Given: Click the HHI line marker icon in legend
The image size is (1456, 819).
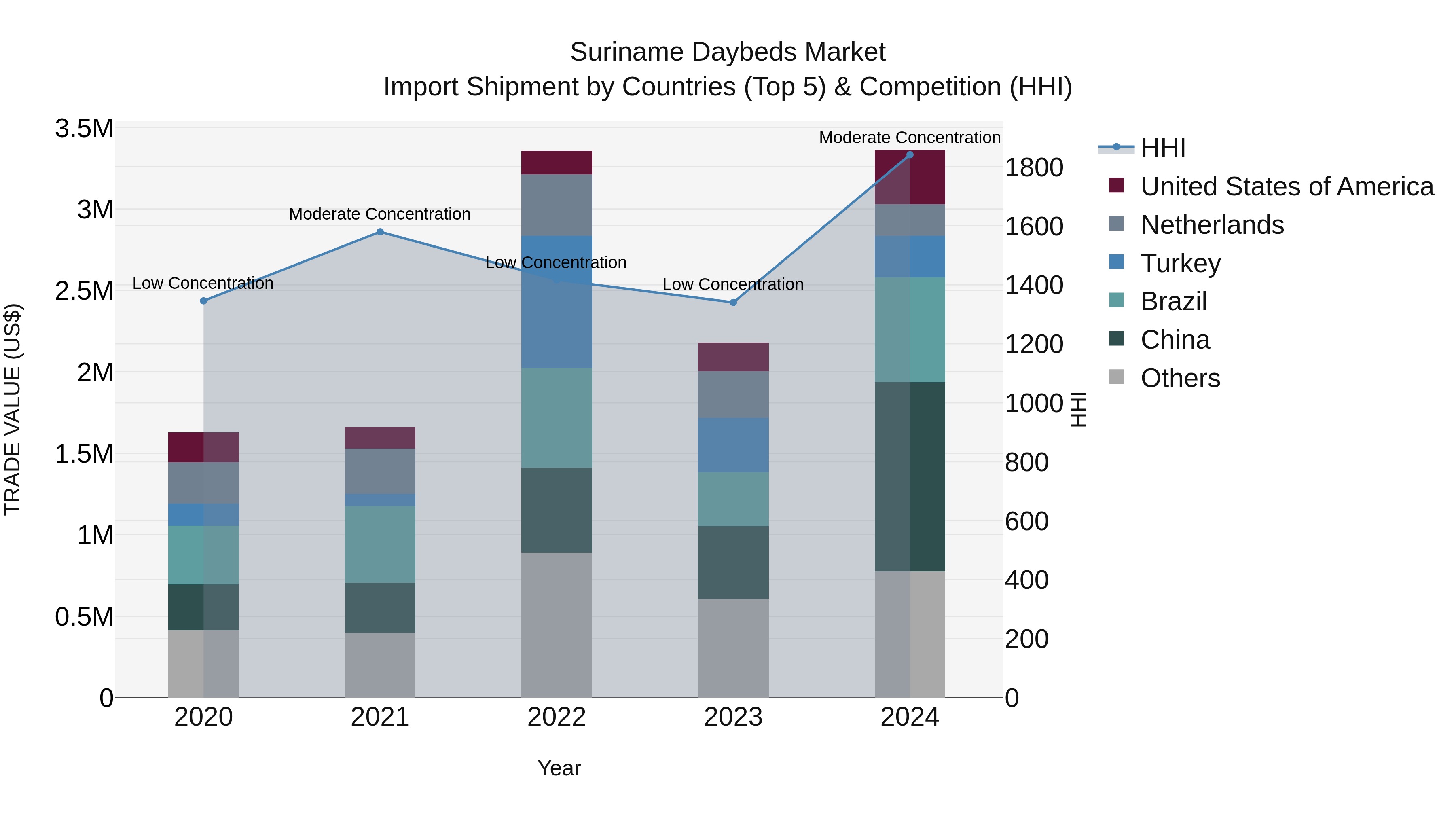Looking at the screenshot, I should [x=1116, y=147].
